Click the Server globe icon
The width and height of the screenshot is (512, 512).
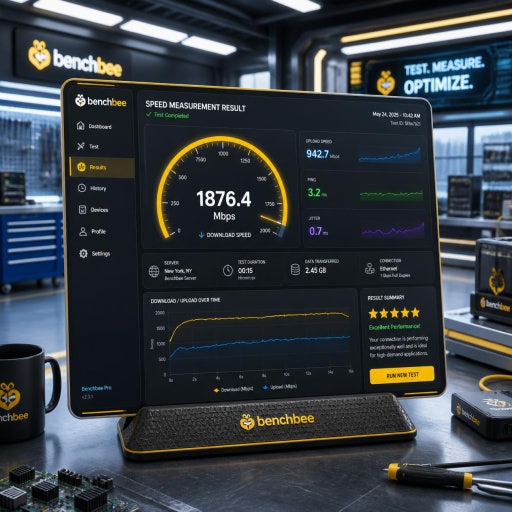click(x=154, y=271)
